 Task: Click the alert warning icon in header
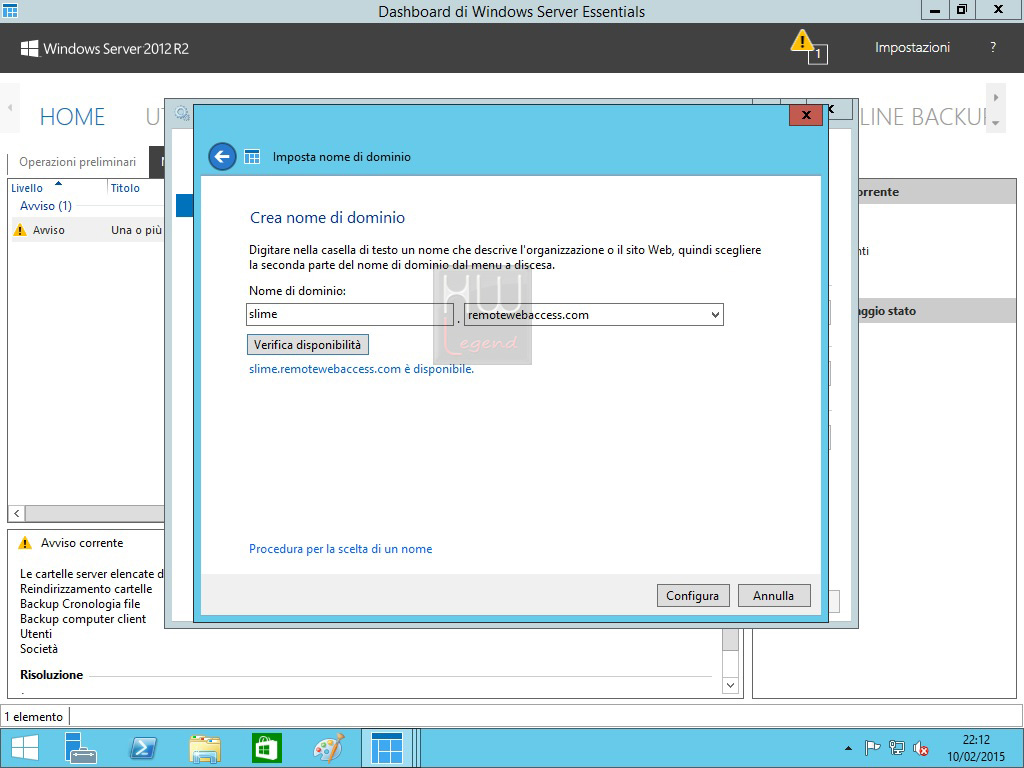click(x=803, y=41)
